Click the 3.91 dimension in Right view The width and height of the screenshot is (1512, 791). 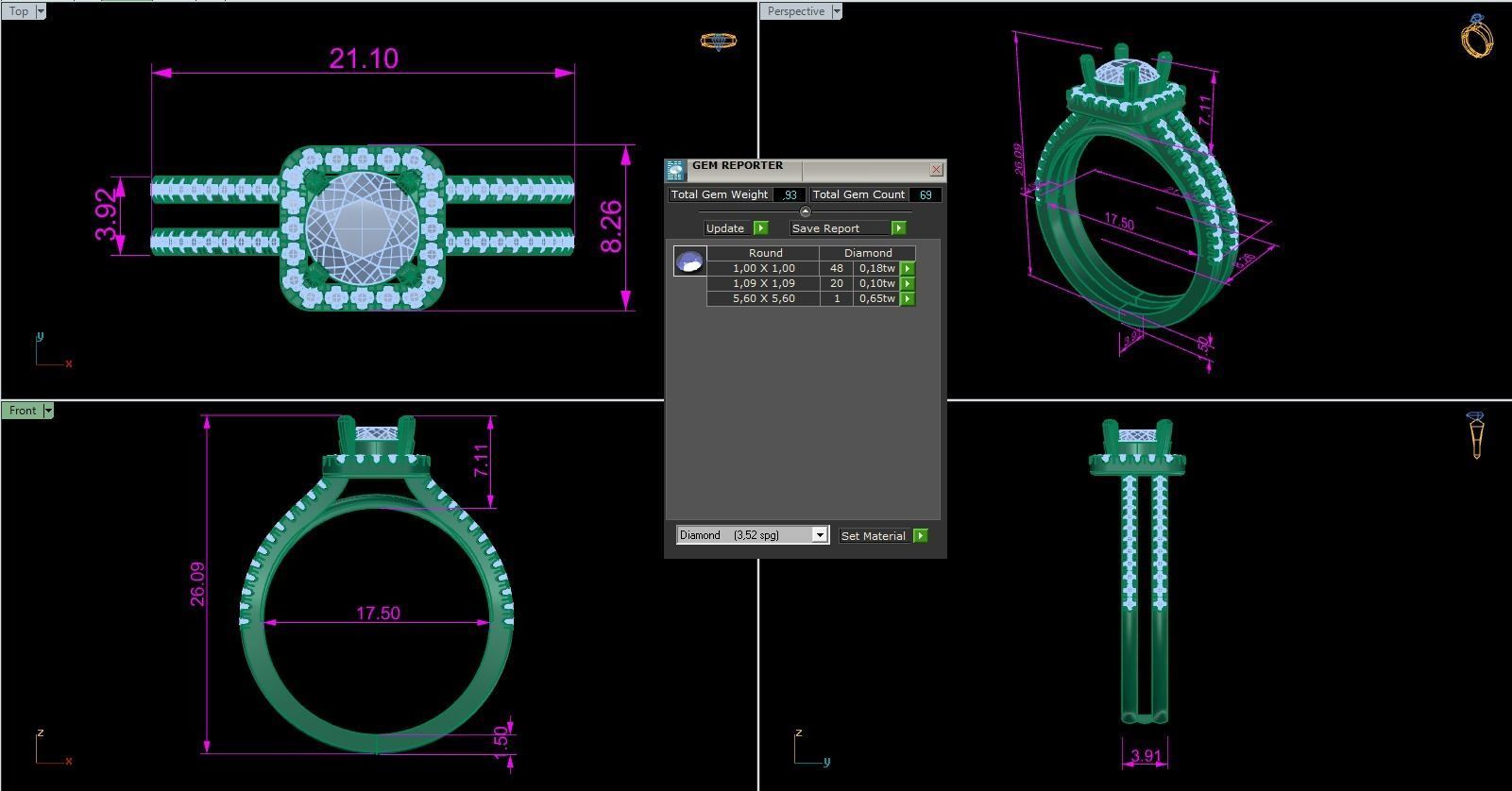(1145, 756)
